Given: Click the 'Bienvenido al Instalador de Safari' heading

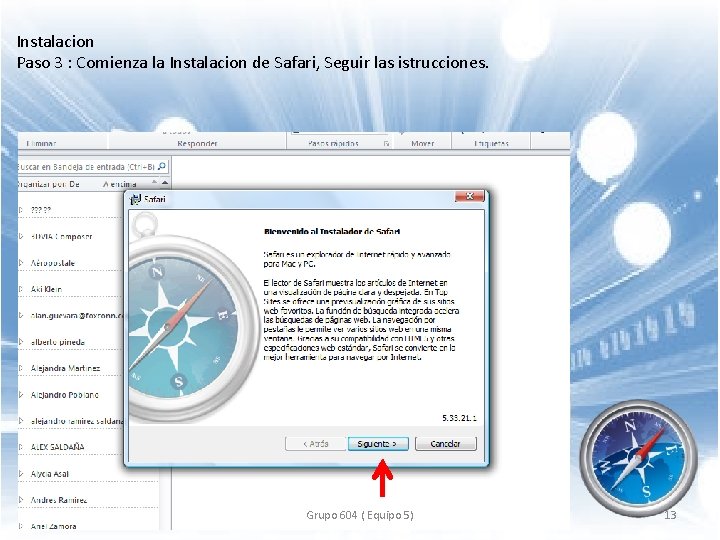Looking at the screenshot, I should pos(332,231).
